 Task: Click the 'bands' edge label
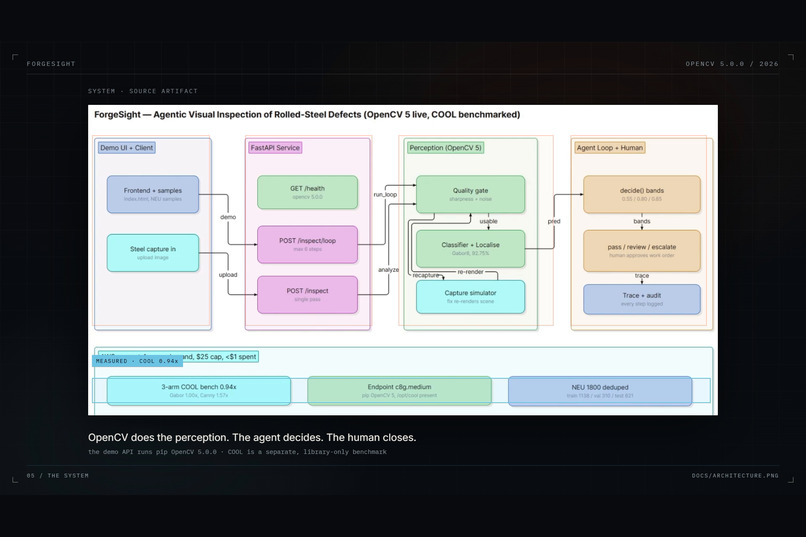pos(642,221)
